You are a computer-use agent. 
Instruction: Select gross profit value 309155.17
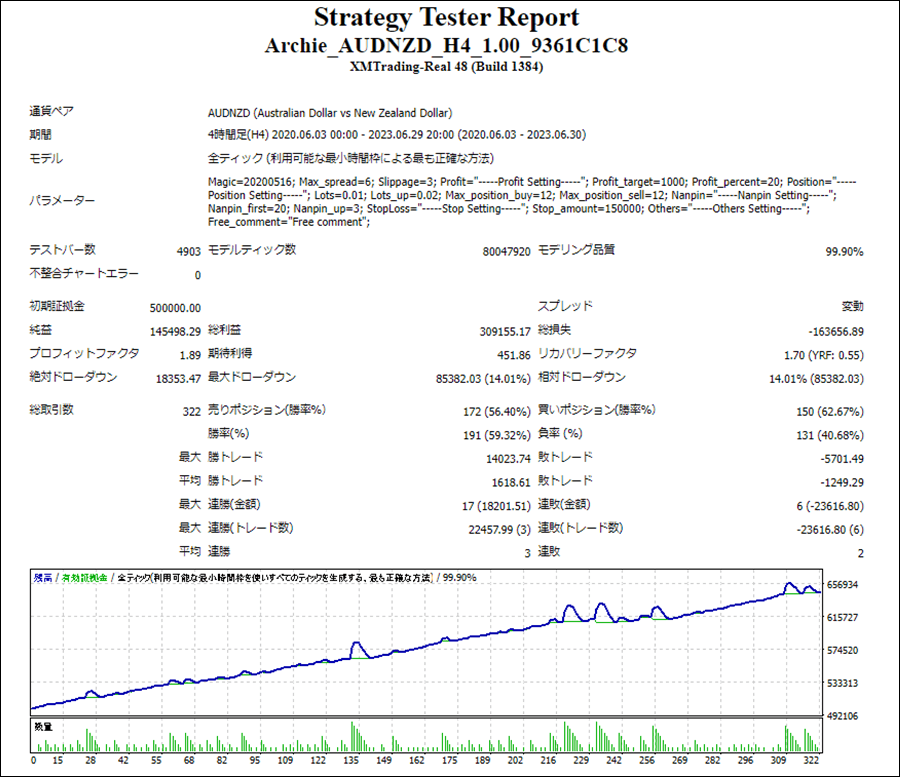[x=505, y=332]
